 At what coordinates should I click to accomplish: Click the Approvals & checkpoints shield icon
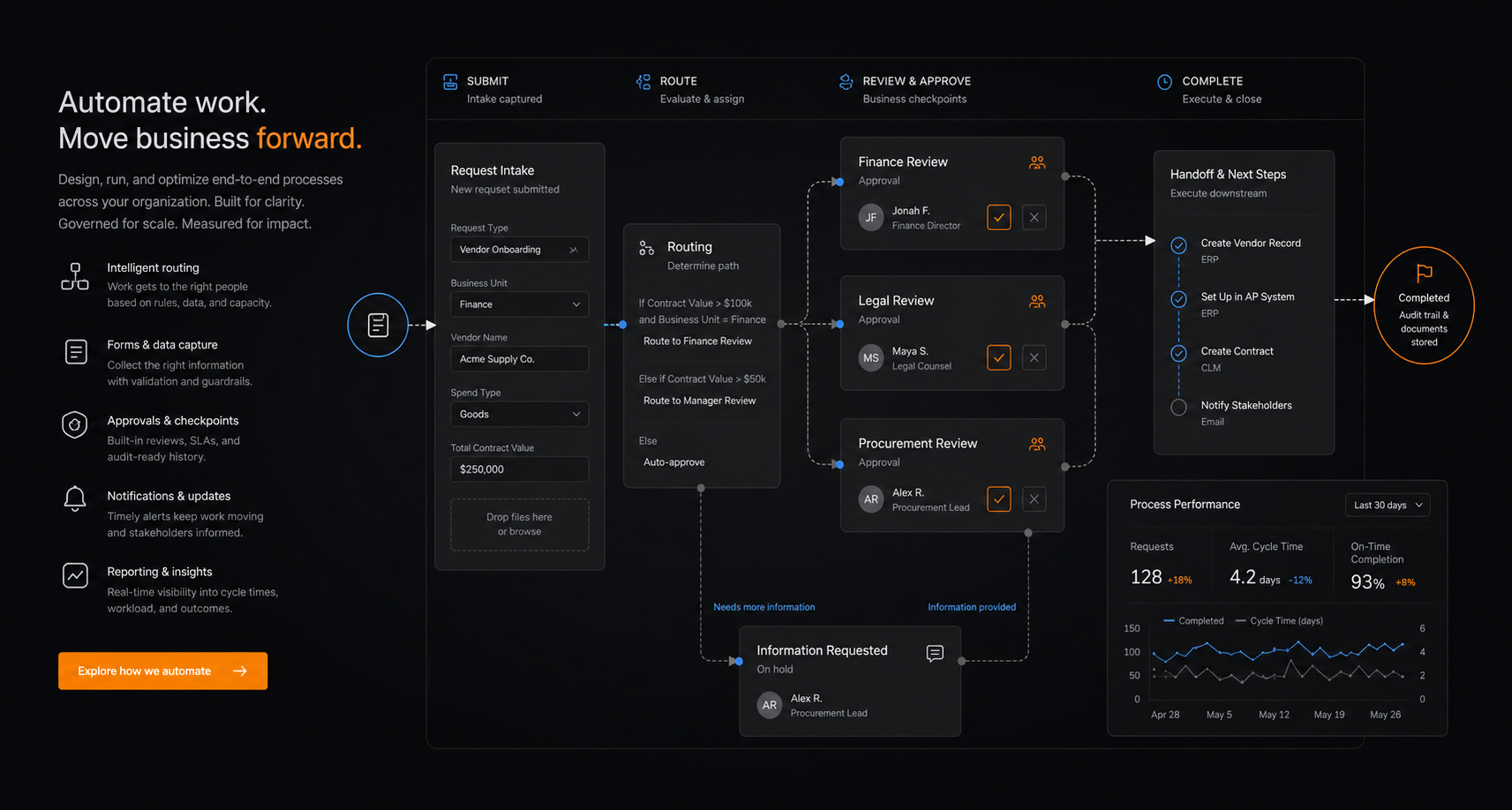pos(75,424)
